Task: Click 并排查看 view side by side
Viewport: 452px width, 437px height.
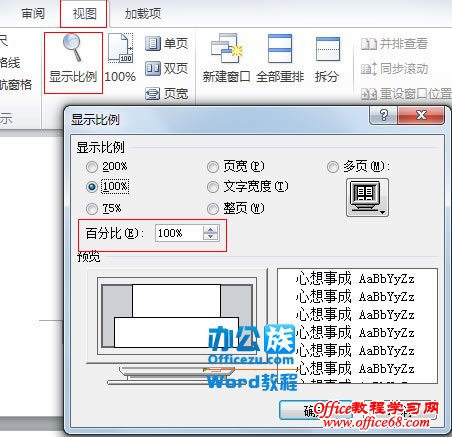Action: point(394,44)
